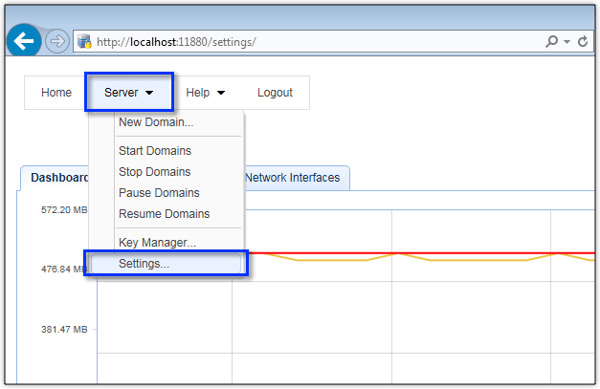The height and width of the screenshot is (389, 600).
Task: Choose New Domain... from Server menu
Action: pyautogui.click(x=156, y=122)
